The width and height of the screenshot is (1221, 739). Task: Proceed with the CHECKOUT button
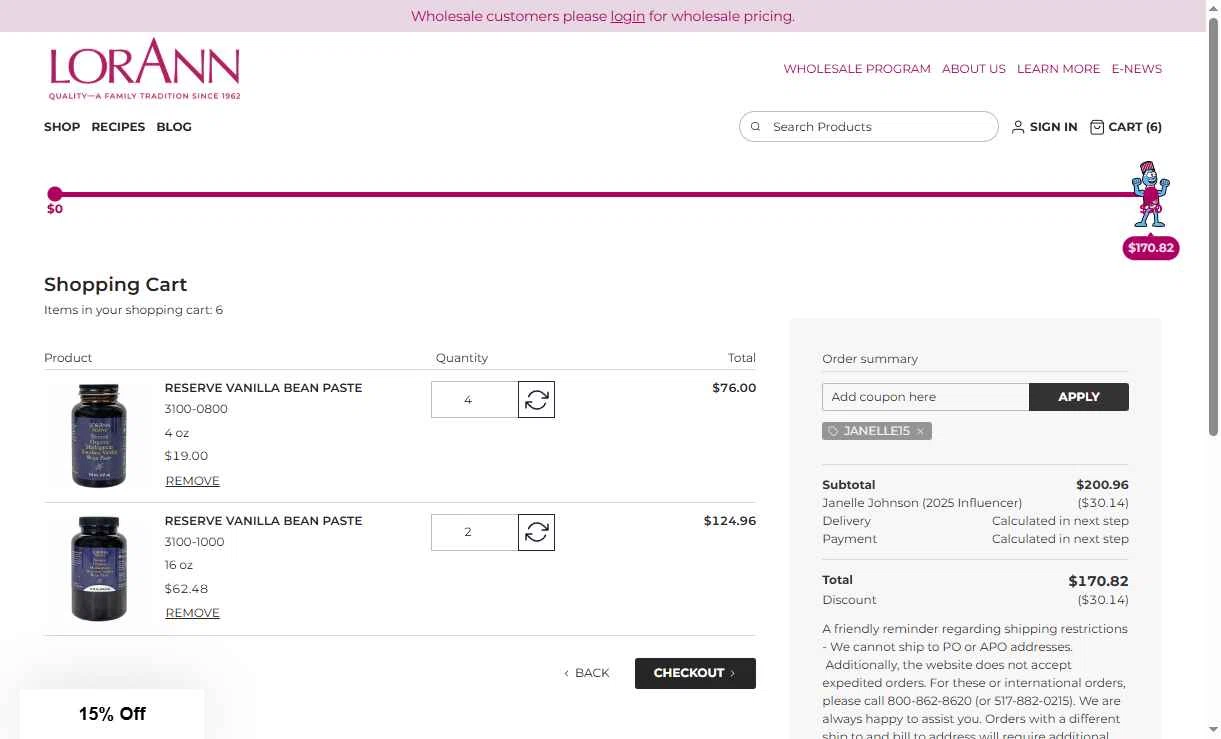coord(695,673)
